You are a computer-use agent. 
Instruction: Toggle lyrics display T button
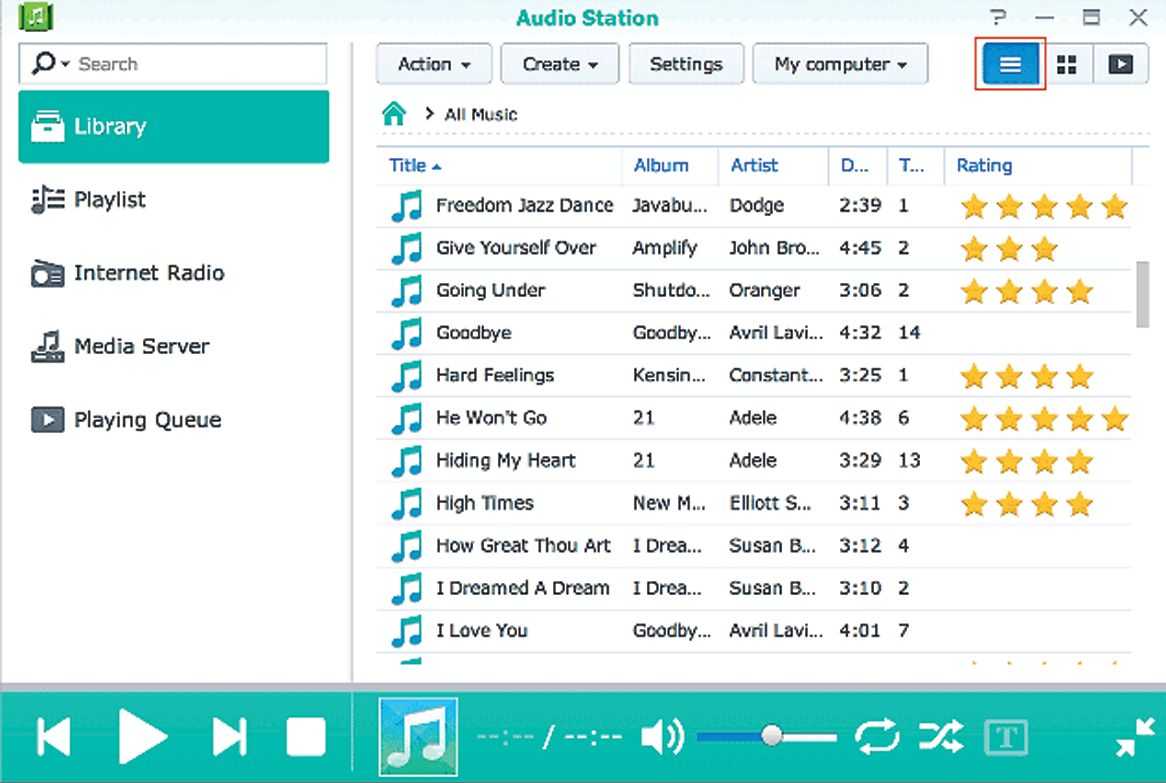(x=1006, y=738)
